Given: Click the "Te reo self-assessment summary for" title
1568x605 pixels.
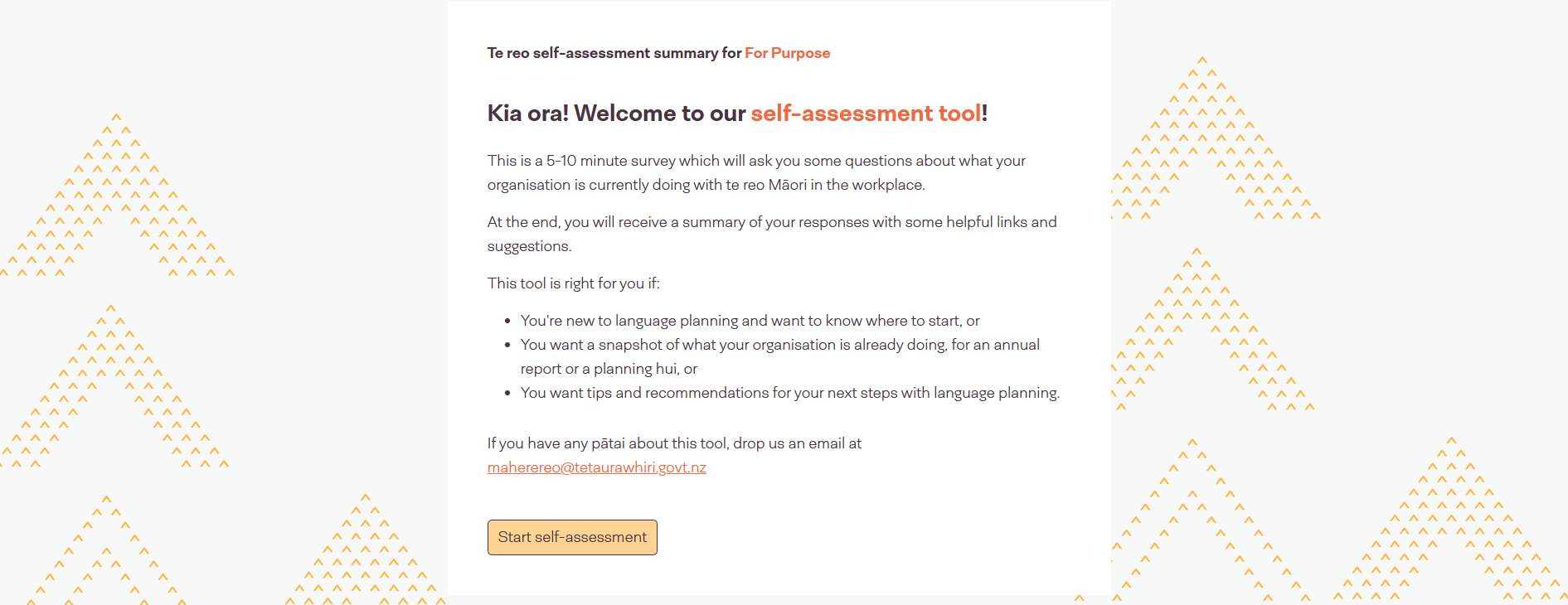Looking at the screenshot, I should coord(614,53).
